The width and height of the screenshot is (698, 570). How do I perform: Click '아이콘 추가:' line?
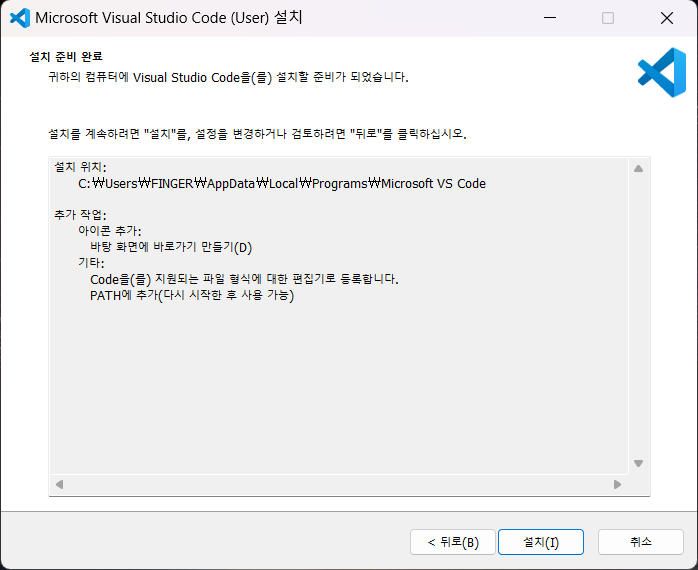click(x=110, y=231)
